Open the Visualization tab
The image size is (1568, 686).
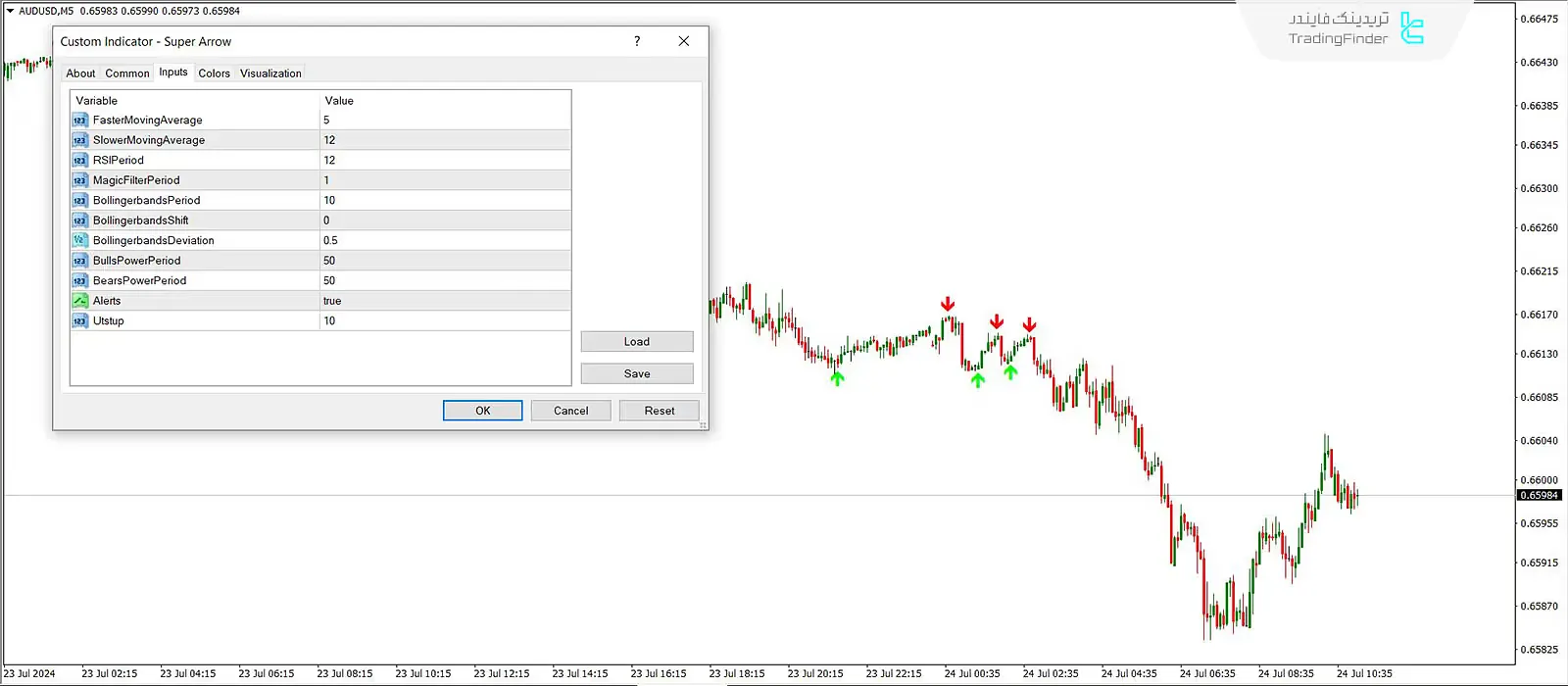(x=270, y=73)
